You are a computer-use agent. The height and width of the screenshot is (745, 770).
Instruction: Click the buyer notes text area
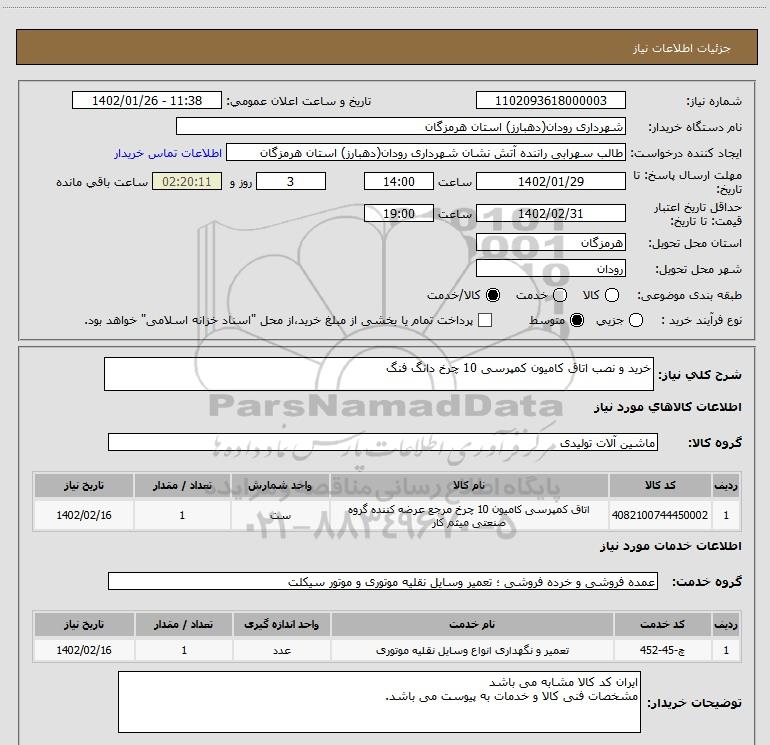pyautogui.click(x=379, y=702)
